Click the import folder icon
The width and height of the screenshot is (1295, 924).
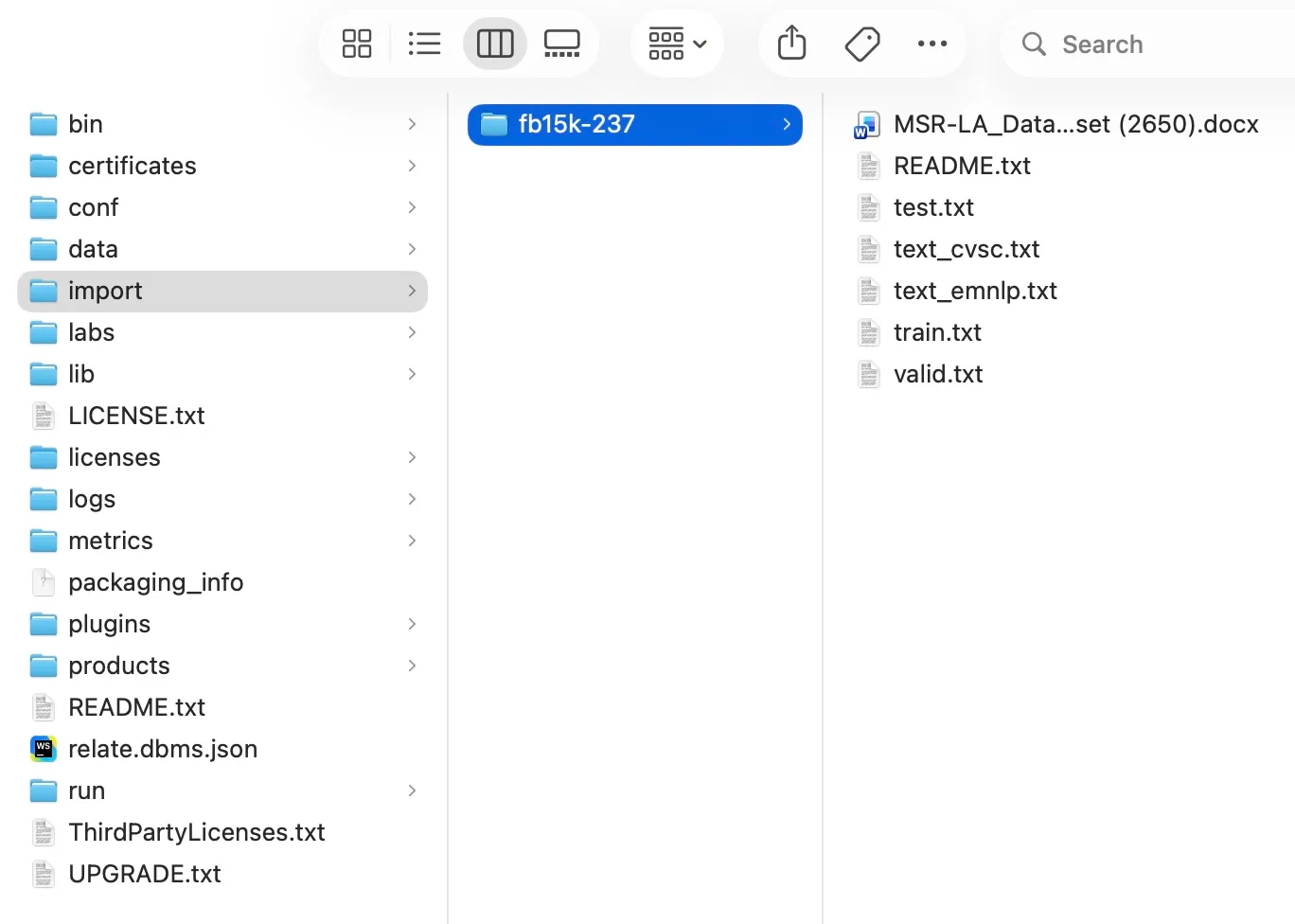click(44, 291)
